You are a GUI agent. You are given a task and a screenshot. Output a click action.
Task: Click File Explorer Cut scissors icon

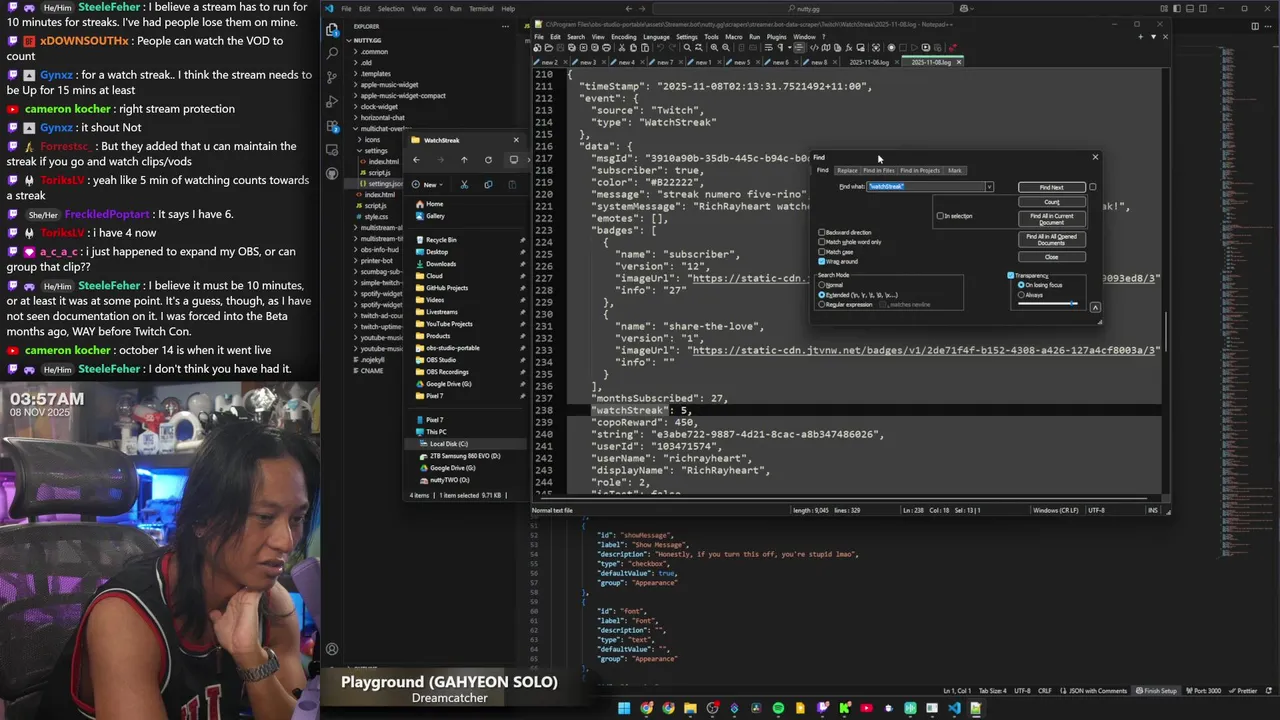464,185
